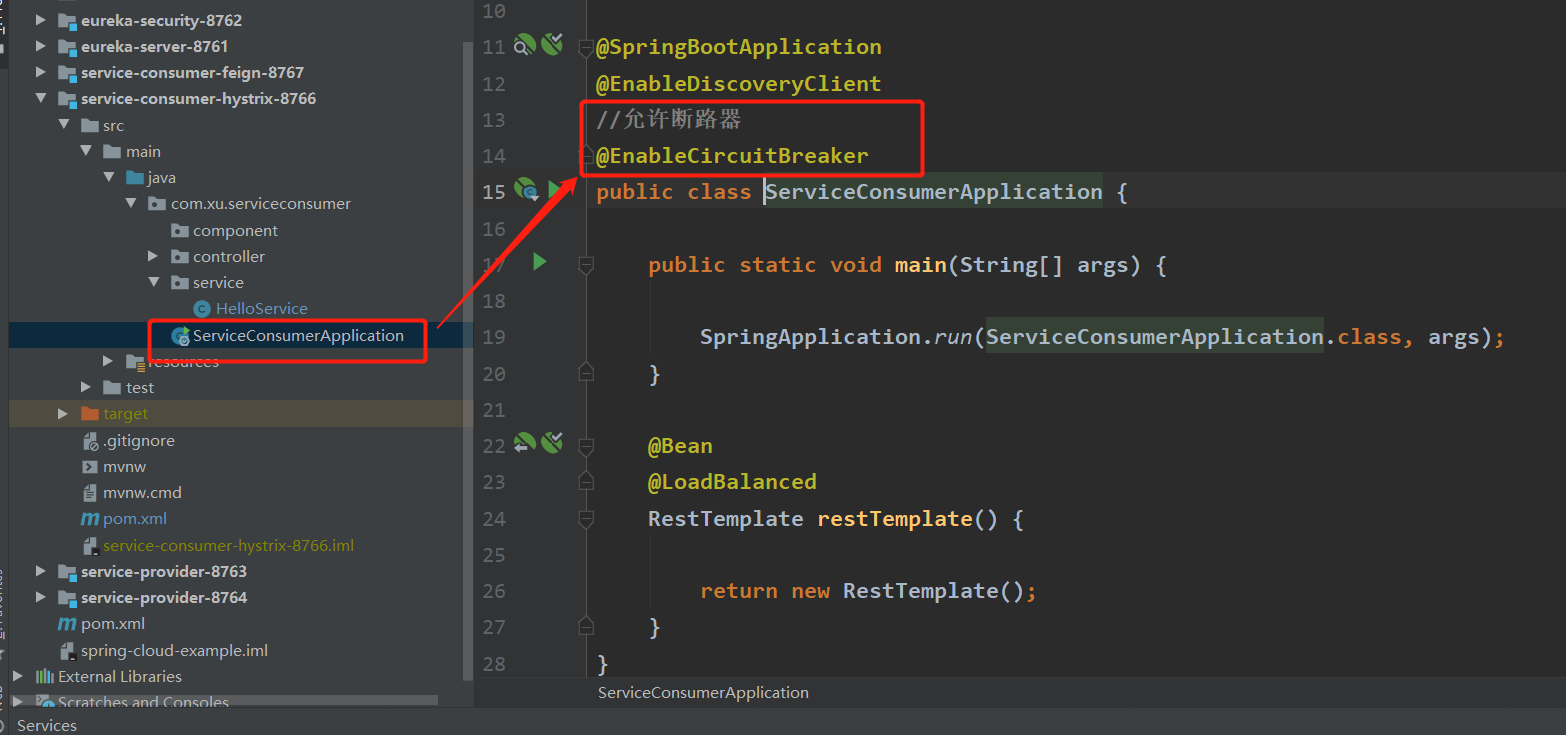Select ServiceConsumerApplication in project tree
The height and width of the screenshot is (735, 1566).
(298, 335)
